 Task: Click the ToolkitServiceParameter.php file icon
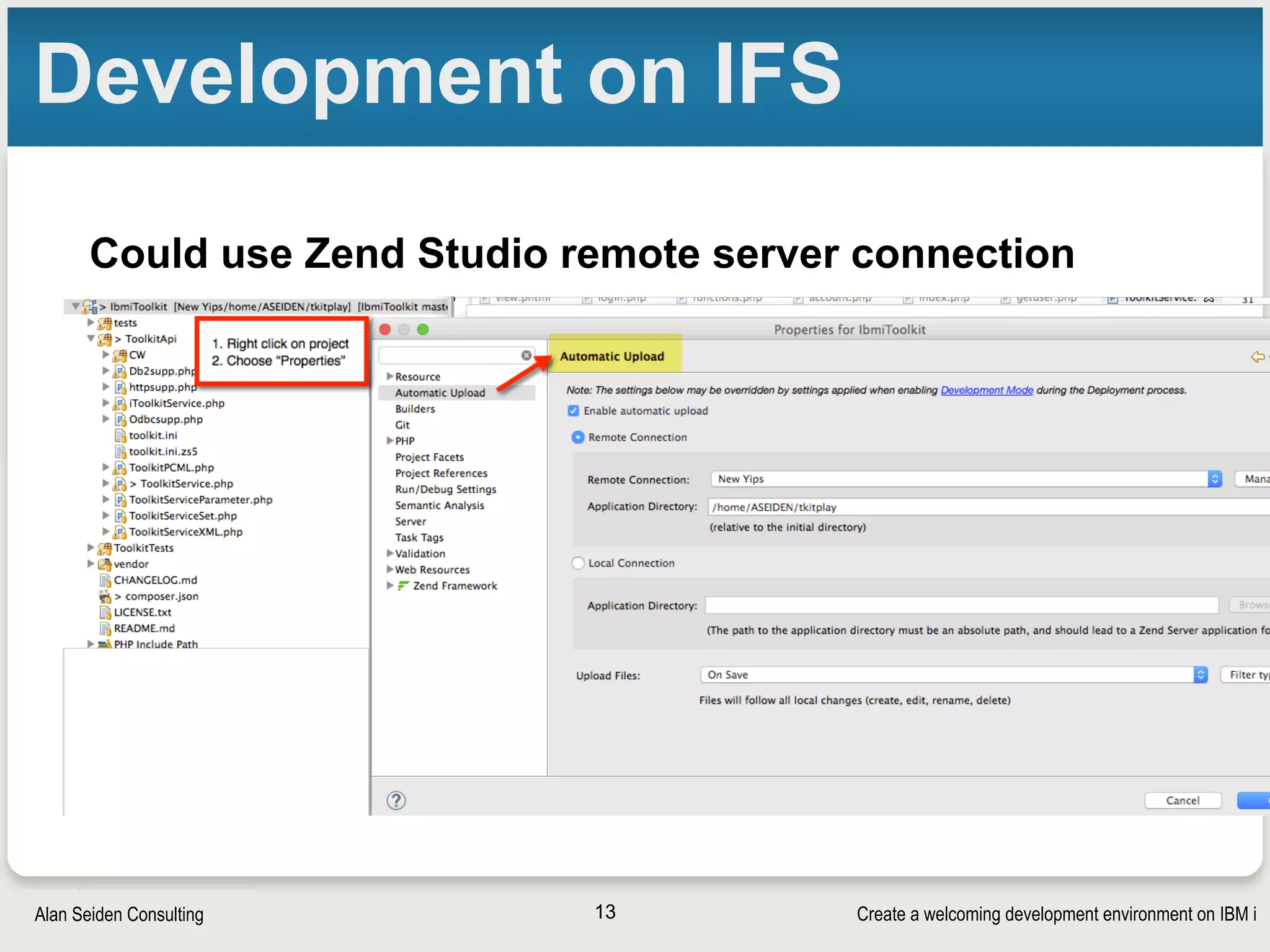[x=120, y=500]
